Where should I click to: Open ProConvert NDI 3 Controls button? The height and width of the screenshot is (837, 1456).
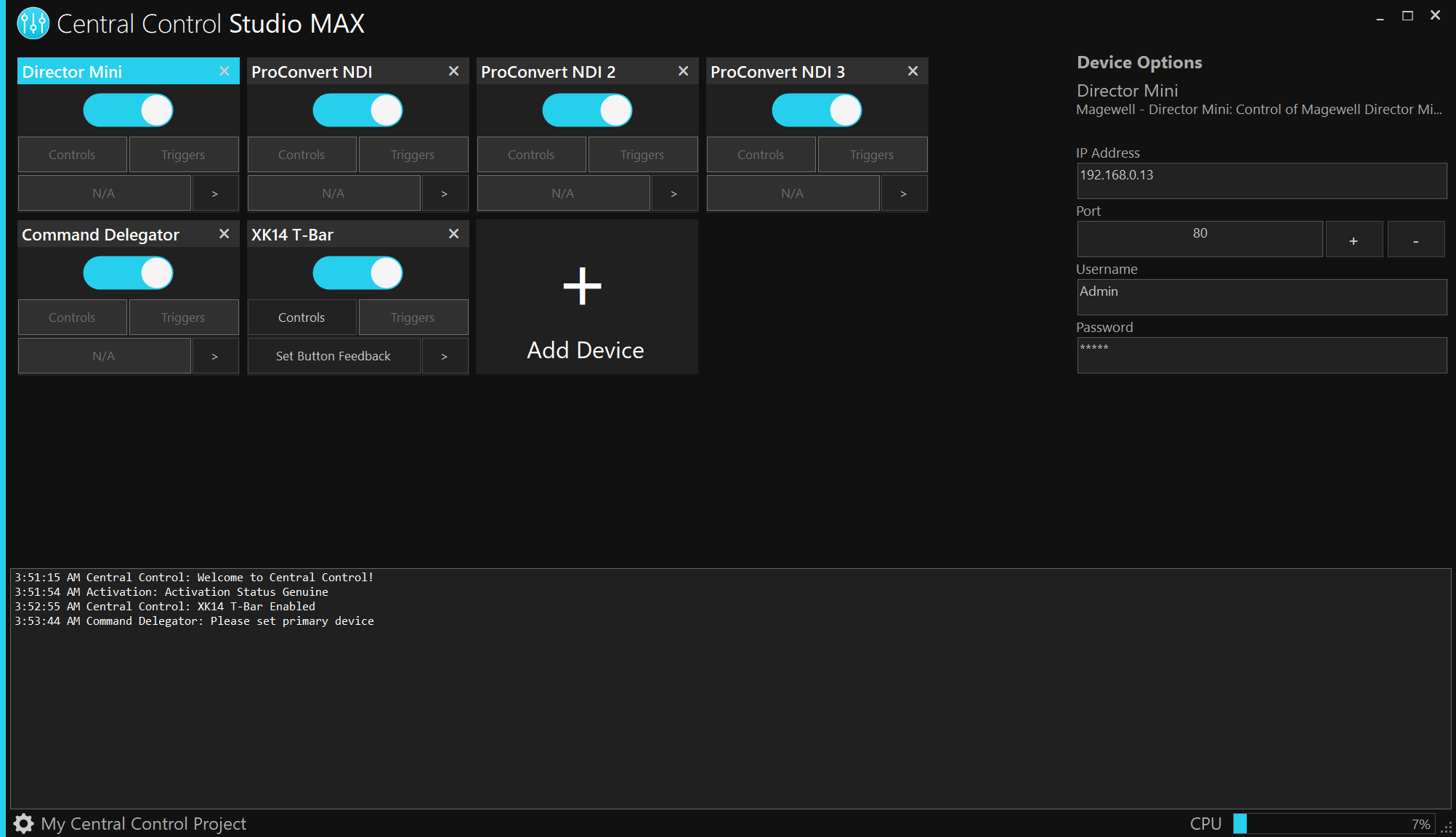(x=761, y=155)
